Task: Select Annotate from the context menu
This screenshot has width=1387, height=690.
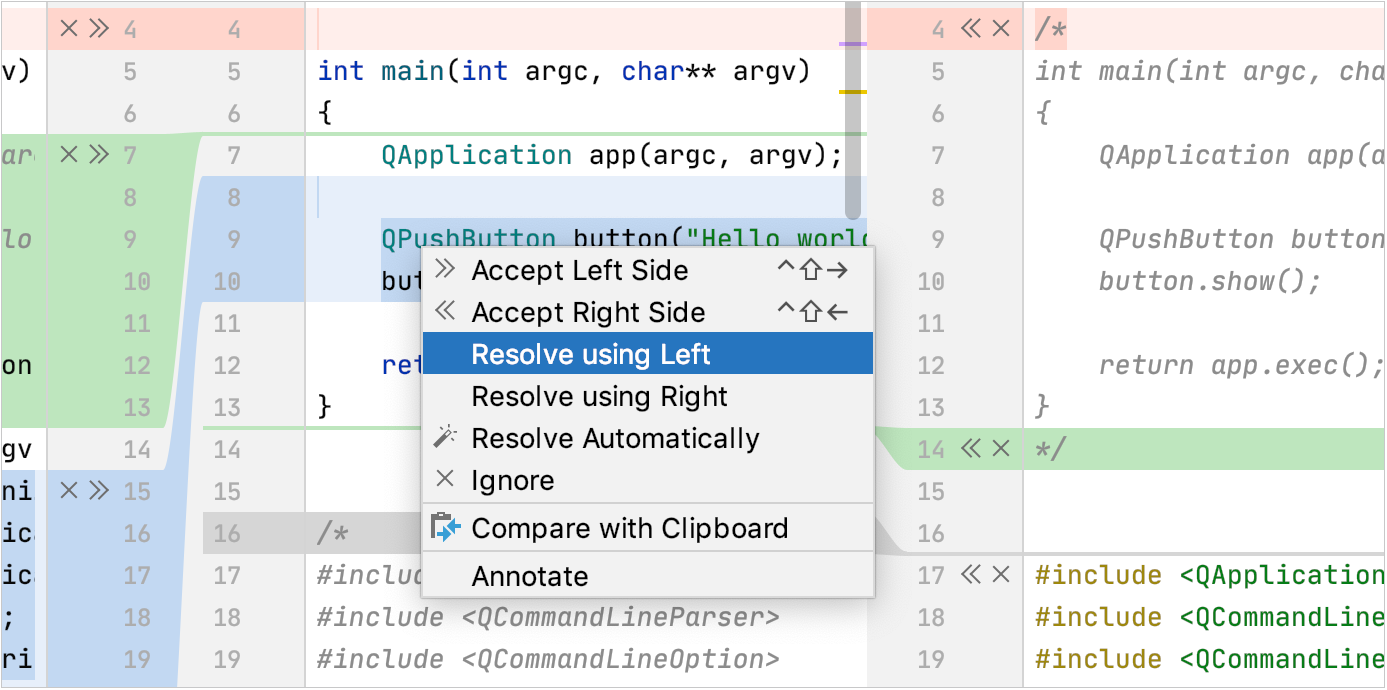Action: click(x=530, y=576)
